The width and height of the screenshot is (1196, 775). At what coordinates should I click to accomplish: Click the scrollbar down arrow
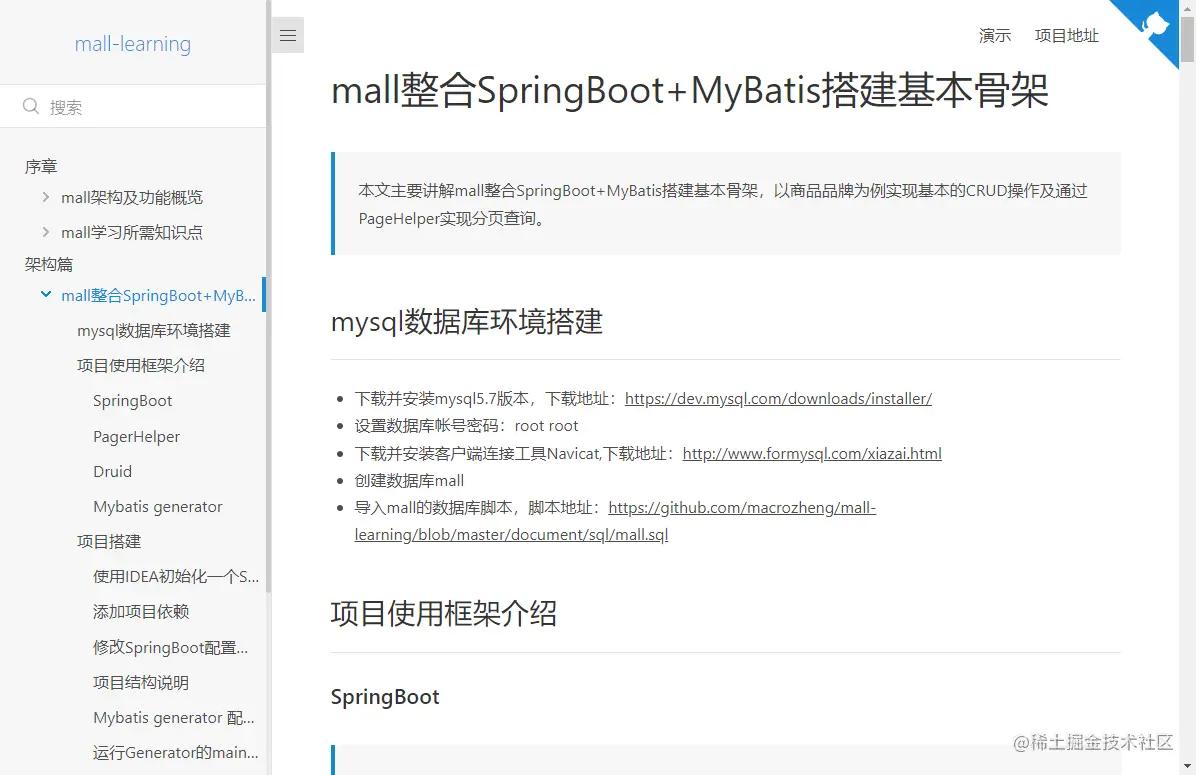coord(1188,766)
